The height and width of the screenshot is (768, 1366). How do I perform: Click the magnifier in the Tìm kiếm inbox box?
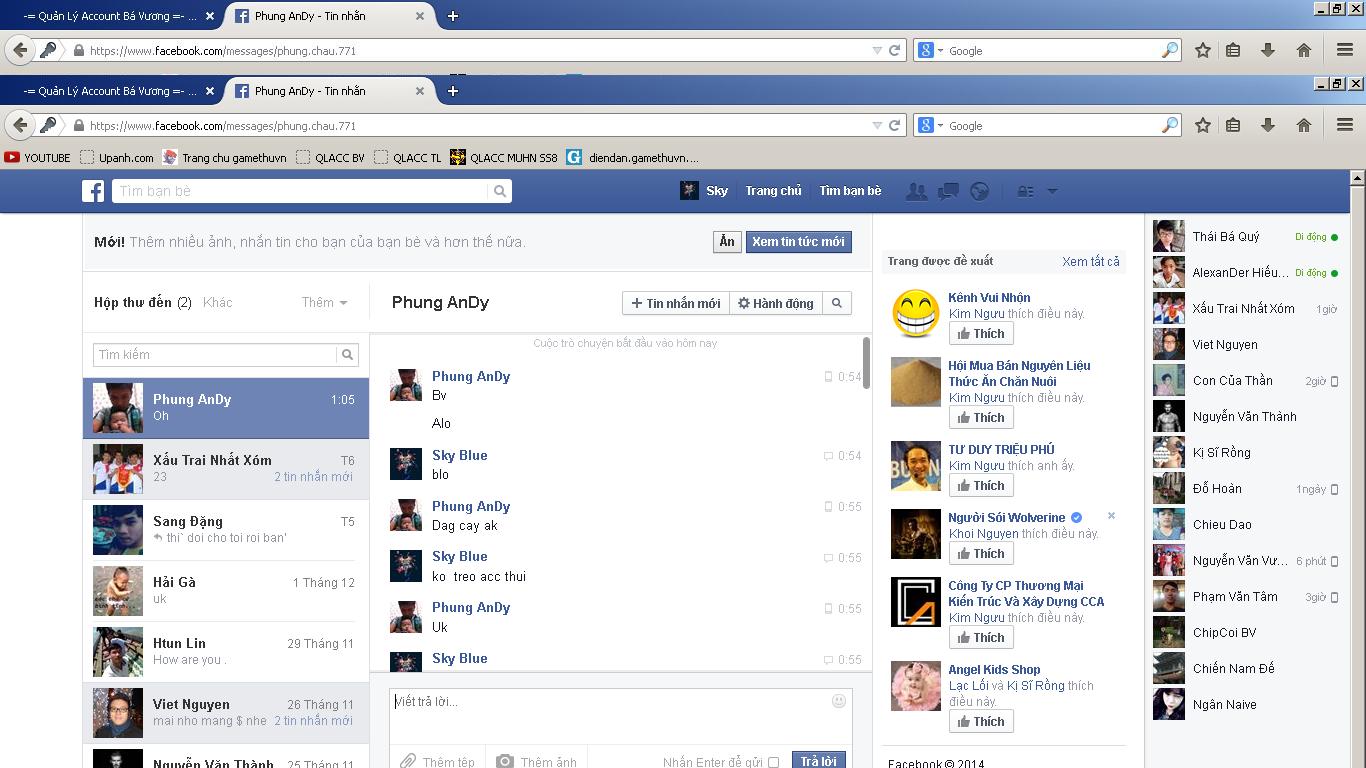click(x=347, y=354)
